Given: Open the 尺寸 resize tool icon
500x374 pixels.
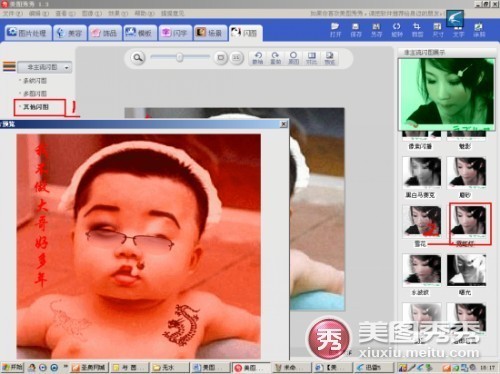Looking at the screenshot, I should pos(437,30).
